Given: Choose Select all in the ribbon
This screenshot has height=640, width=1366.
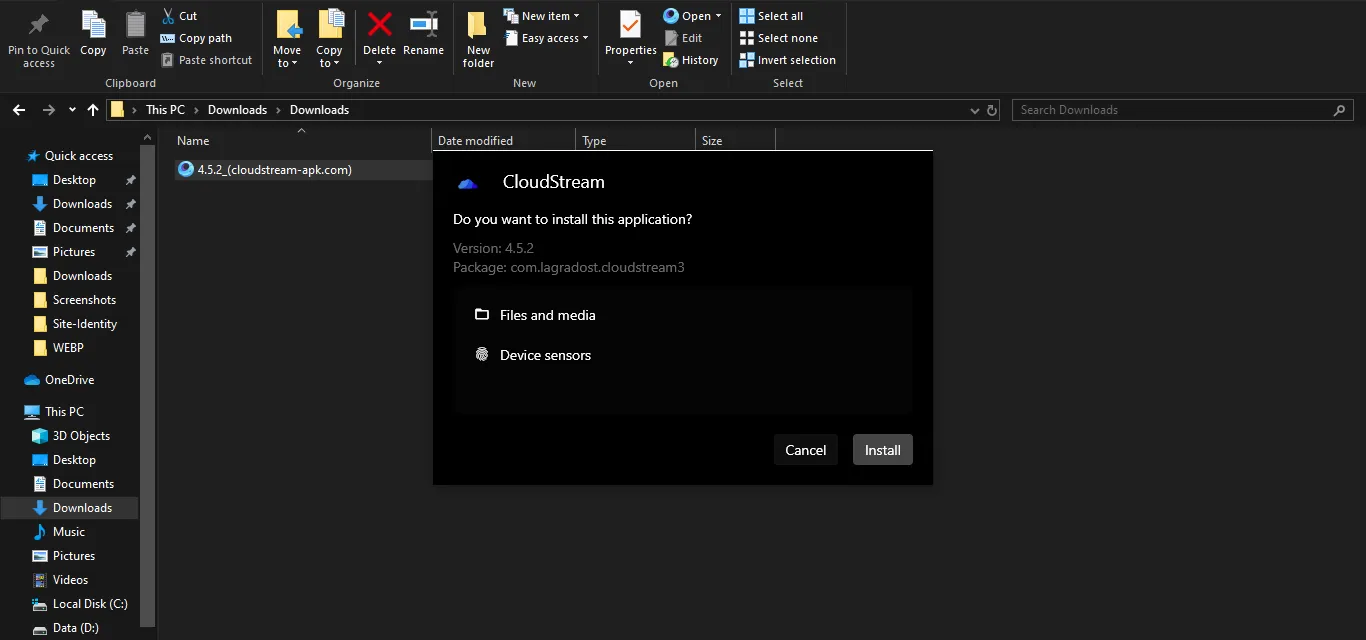Looking at the screenshot, I should [771, 16].
